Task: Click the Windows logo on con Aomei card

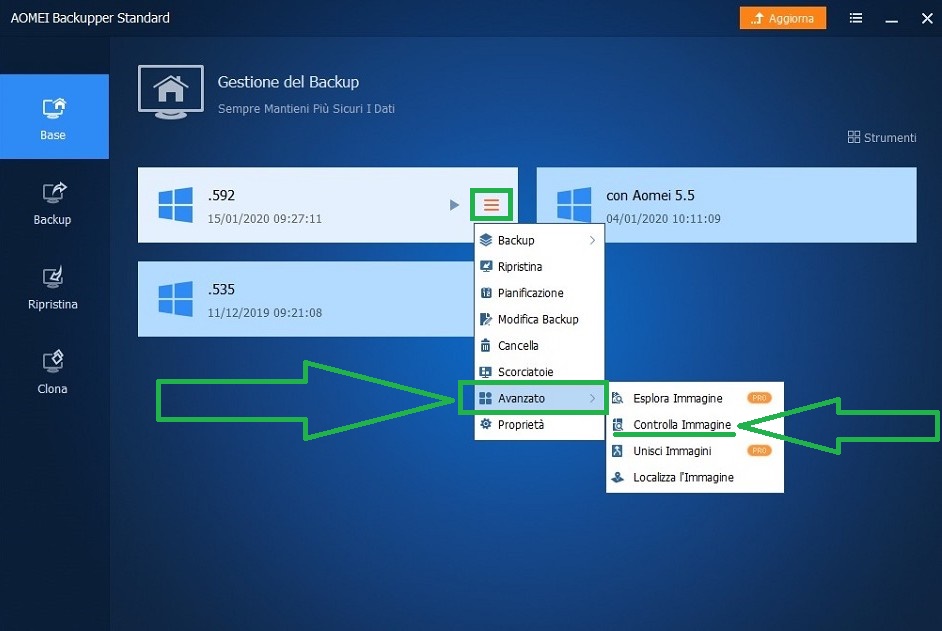Action: click(574, 205)
